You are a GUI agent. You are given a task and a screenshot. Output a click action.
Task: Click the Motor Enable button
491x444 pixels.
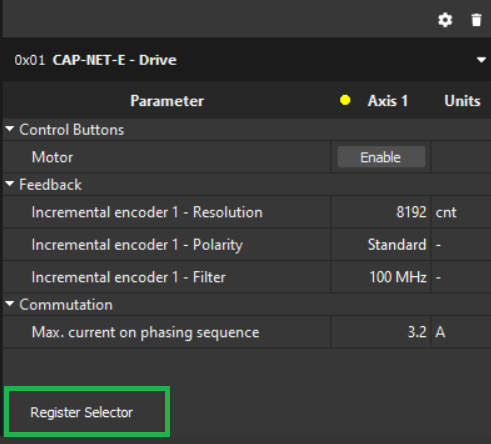[381, 157]
